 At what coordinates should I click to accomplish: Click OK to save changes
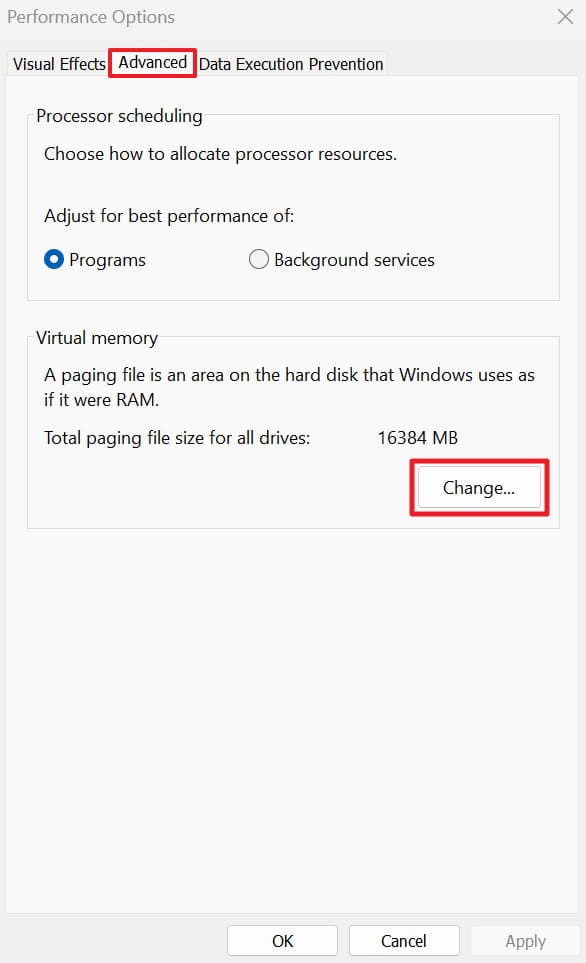(281, 940)
